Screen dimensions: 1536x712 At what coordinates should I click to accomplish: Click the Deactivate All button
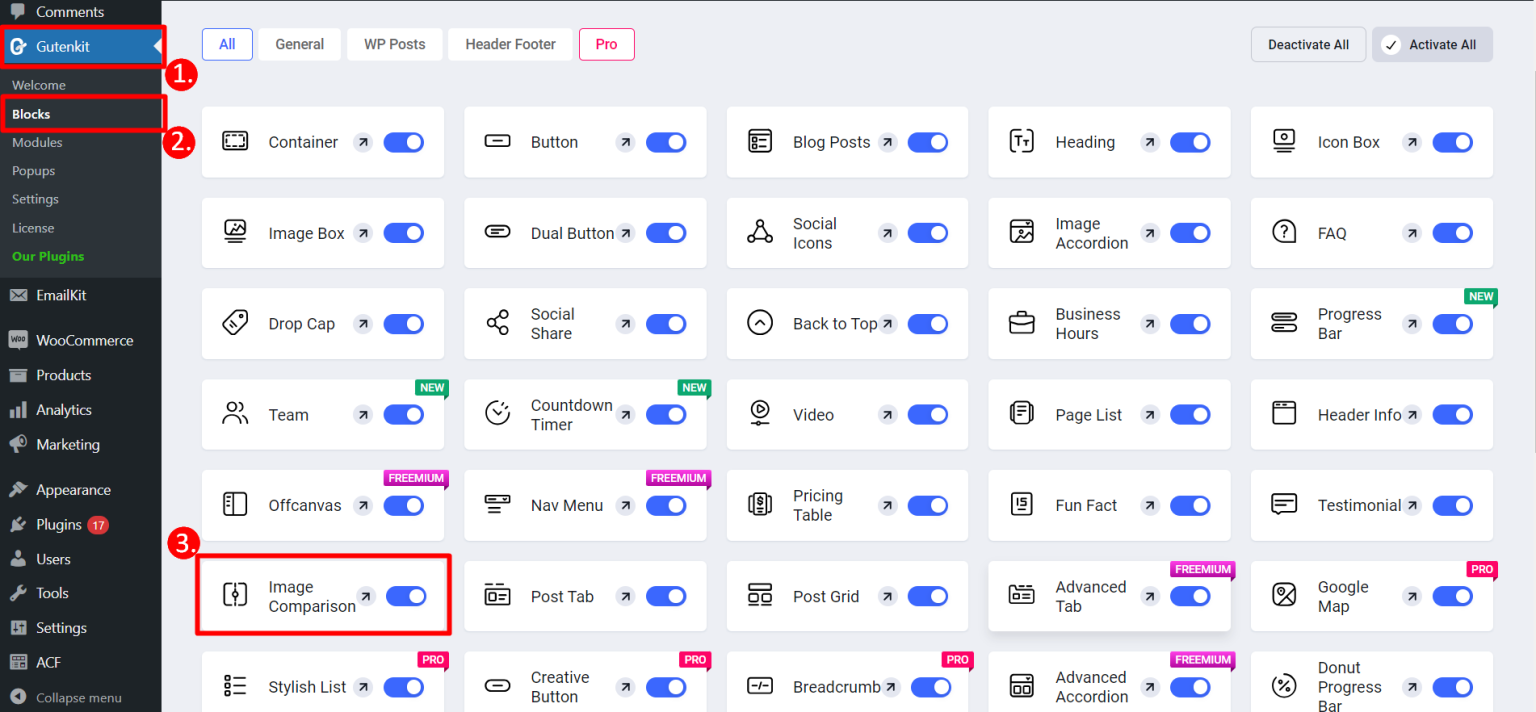[1308, 44]
